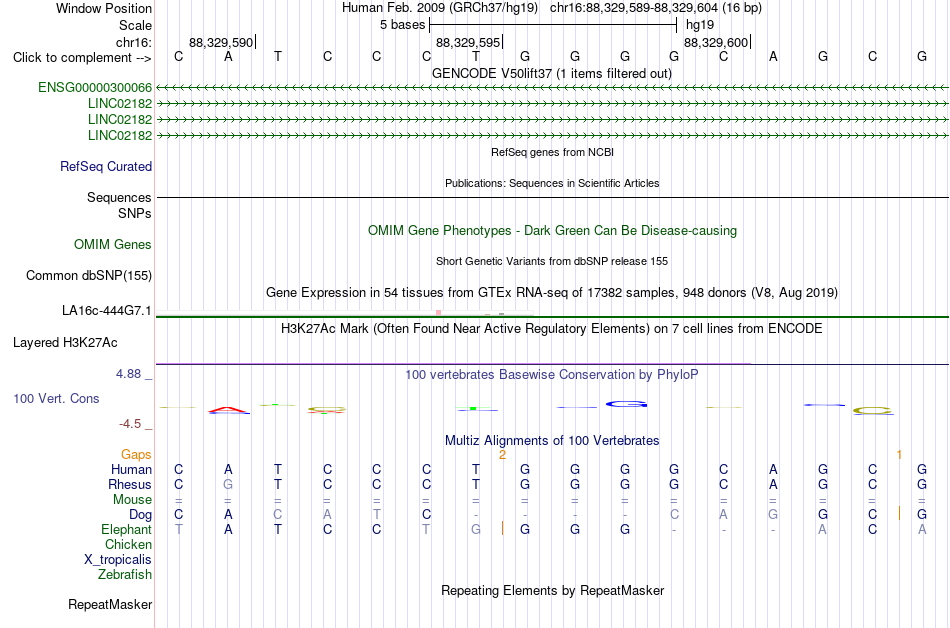Screen dimensions: 950x628
Task: Click the 4.88 conservation upper limit
Action: 128,374
